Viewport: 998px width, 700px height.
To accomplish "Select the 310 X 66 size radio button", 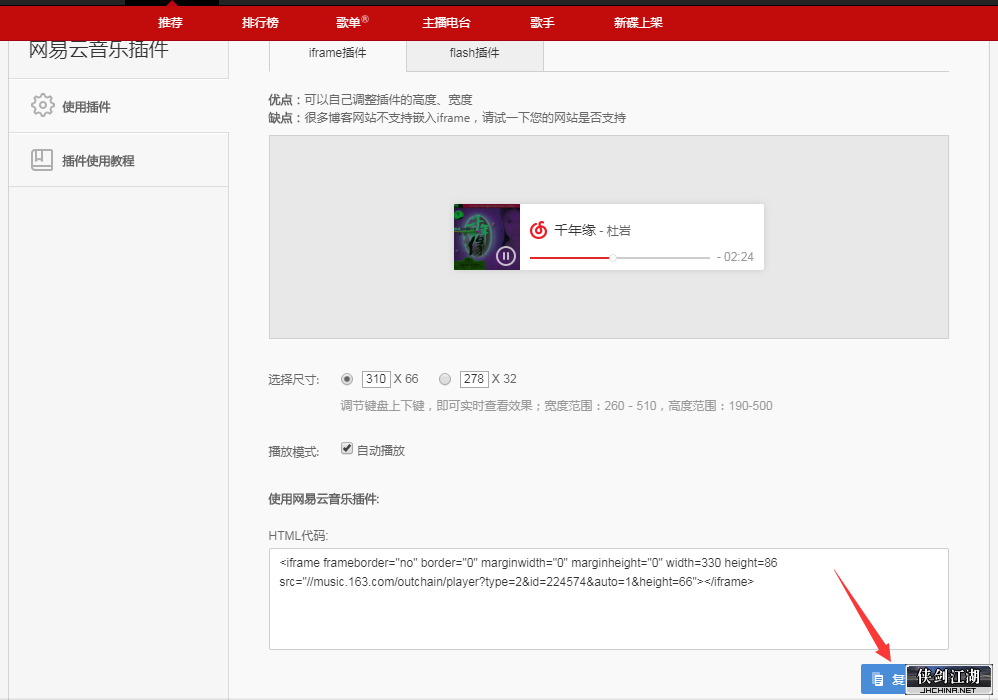I will 347,379.
